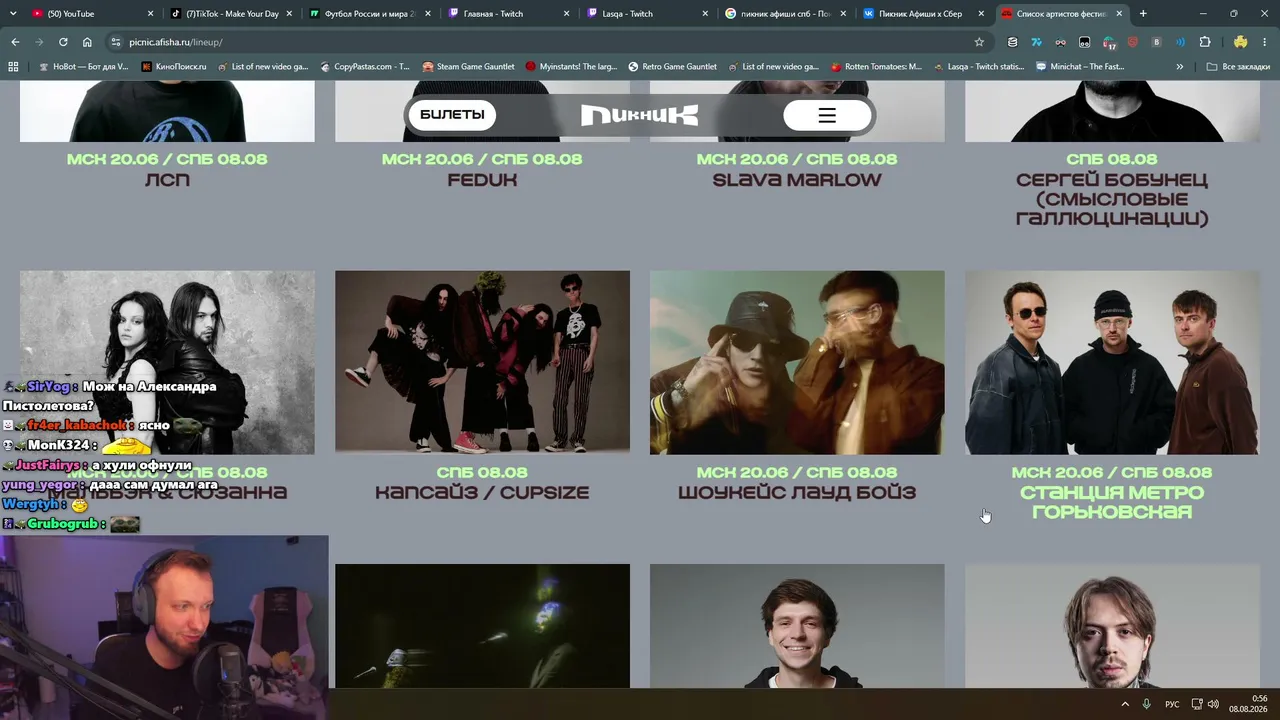The height and width of the screenshot is (720, 1280).
Task: Expand the hidden system tray icons
Action: tap(1125, 704)
